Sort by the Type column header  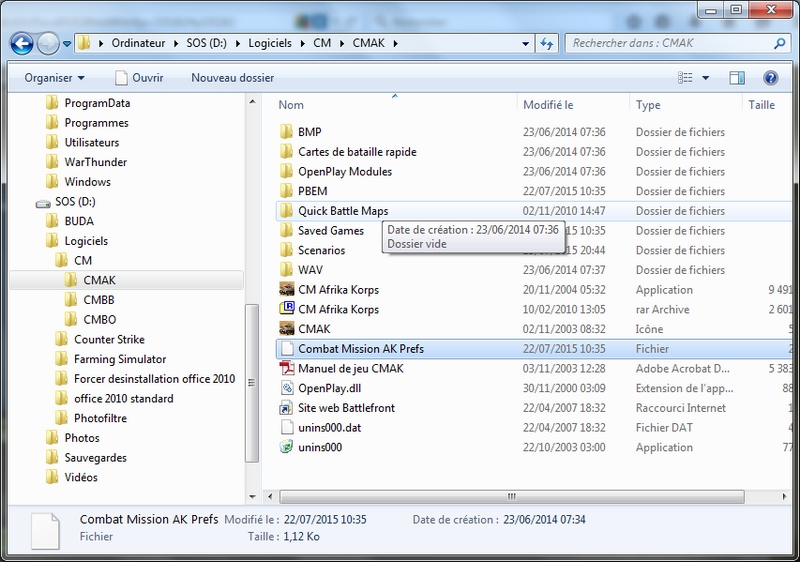(x=648, y=105)
